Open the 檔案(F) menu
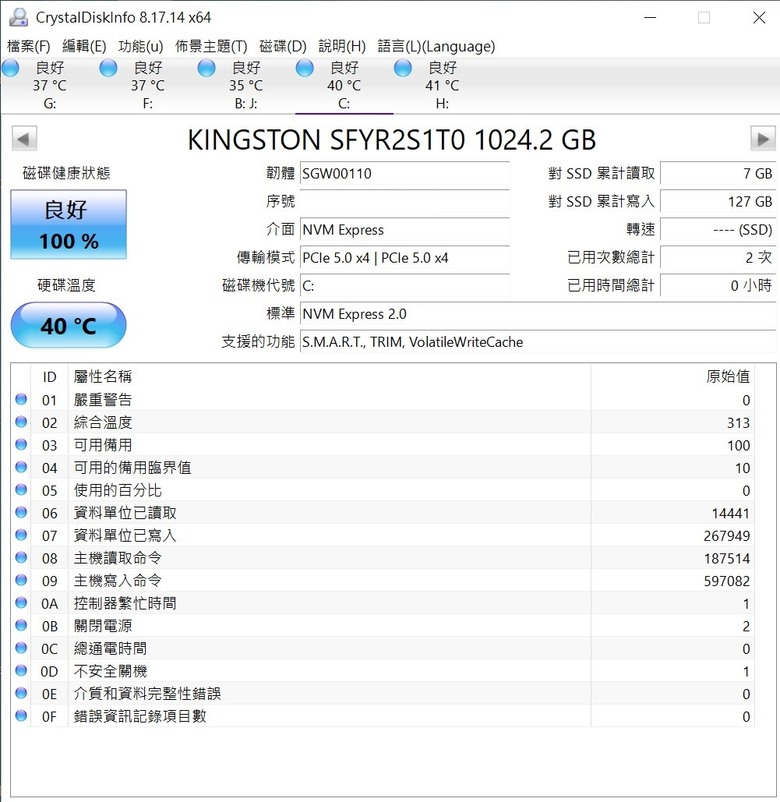Screen dimensions: 780x802 tap(29, 47)
